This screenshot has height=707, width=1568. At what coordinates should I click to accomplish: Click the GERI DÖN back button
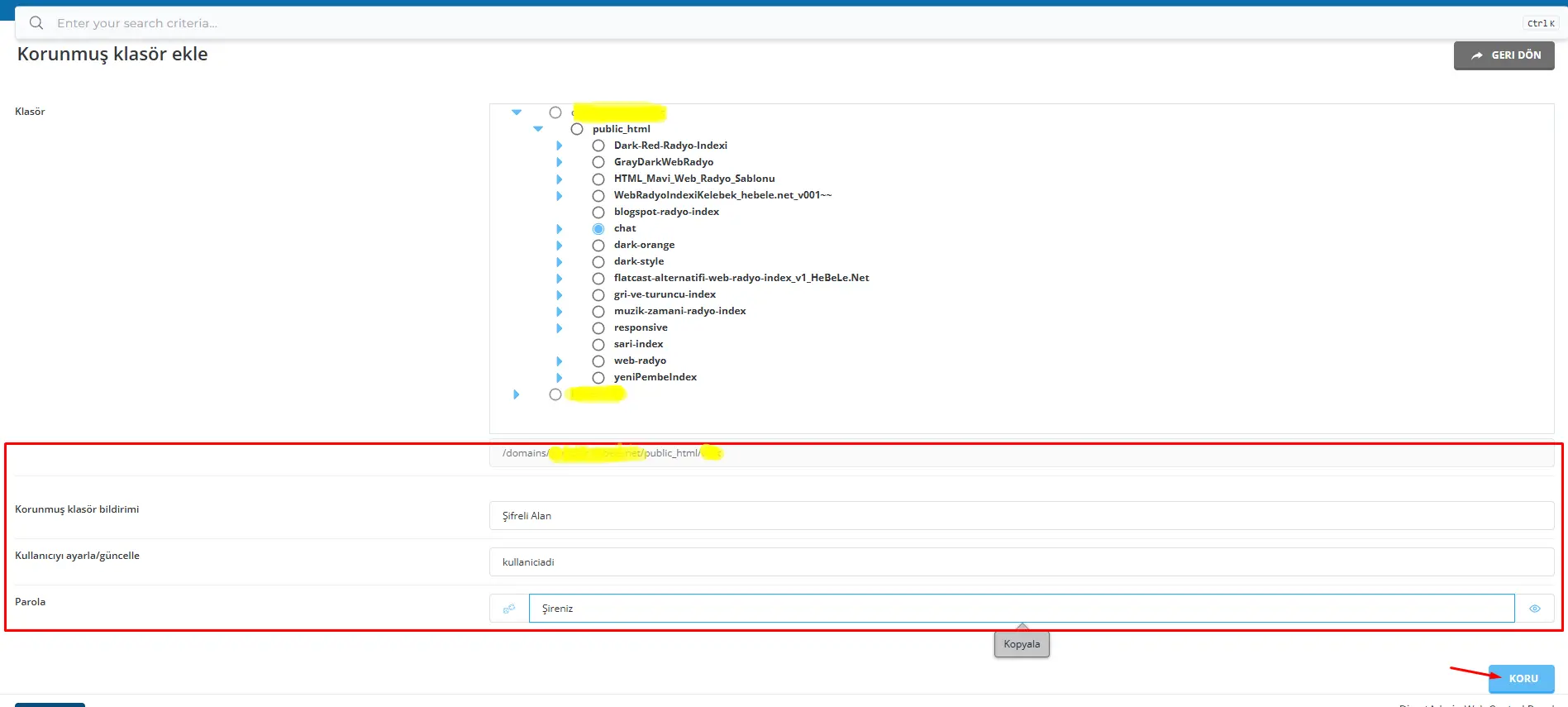(x=1504, y=55)
